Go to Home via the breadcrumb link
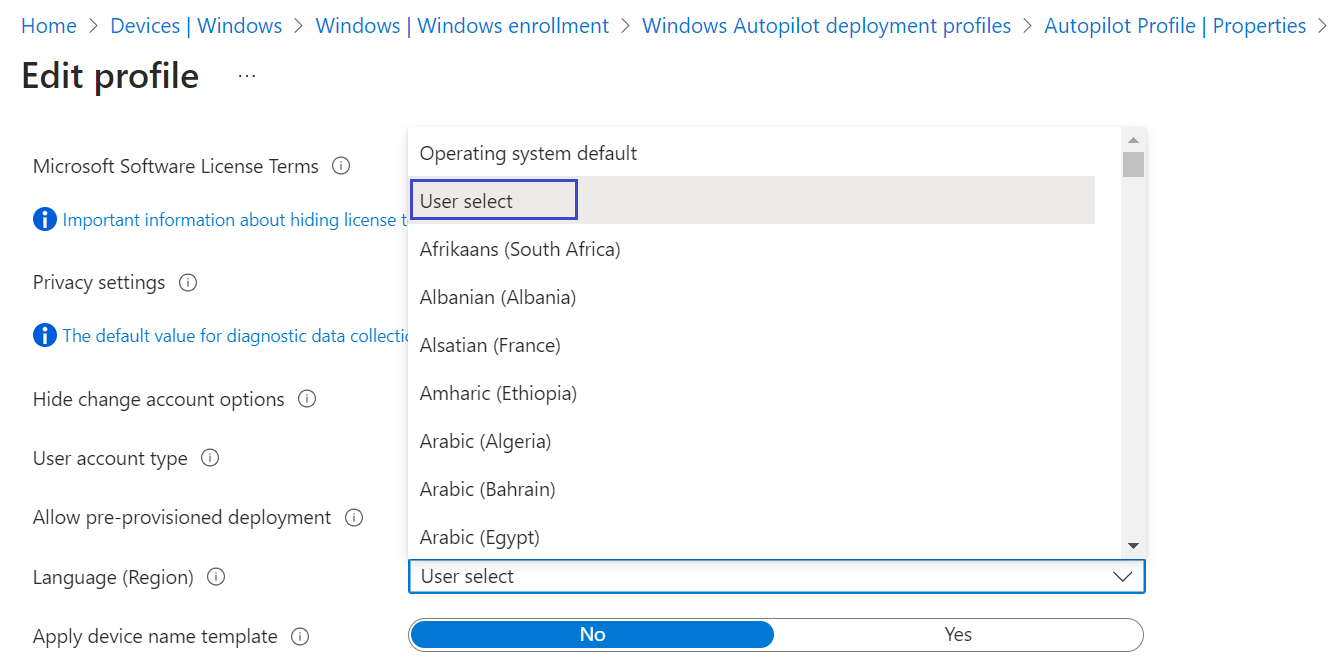This screenshot has width=1341, height=670. [48, 25]
